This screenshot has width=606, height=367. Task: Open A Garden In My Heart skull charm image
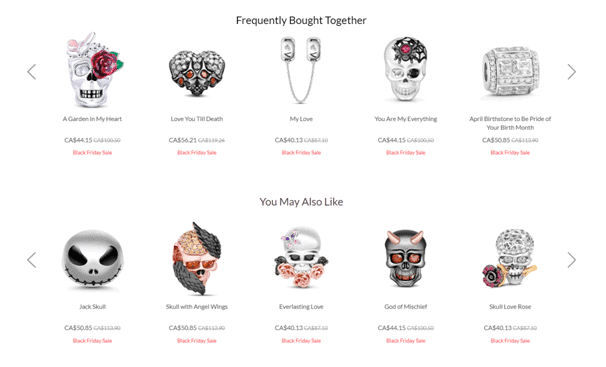pos(93,70)
